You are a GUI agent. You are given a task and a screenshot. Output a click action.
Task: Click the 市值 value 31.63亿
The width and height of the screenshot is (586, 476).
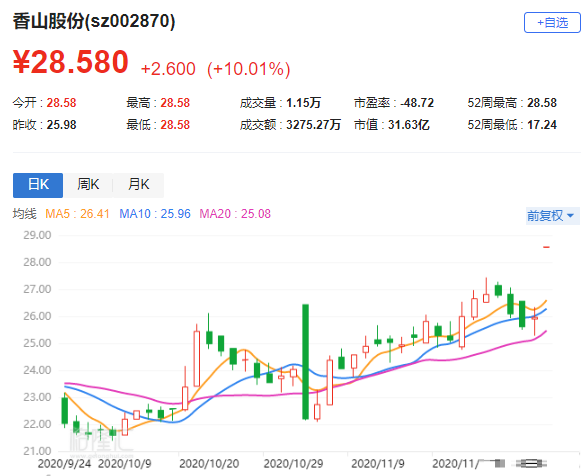408,125
